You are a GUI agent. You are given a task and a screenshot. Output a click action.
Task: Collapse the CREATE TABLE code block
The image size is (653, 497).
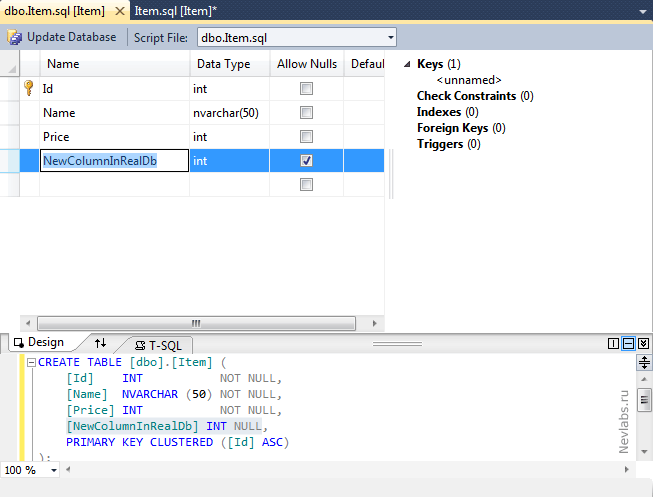coord(31,362)
